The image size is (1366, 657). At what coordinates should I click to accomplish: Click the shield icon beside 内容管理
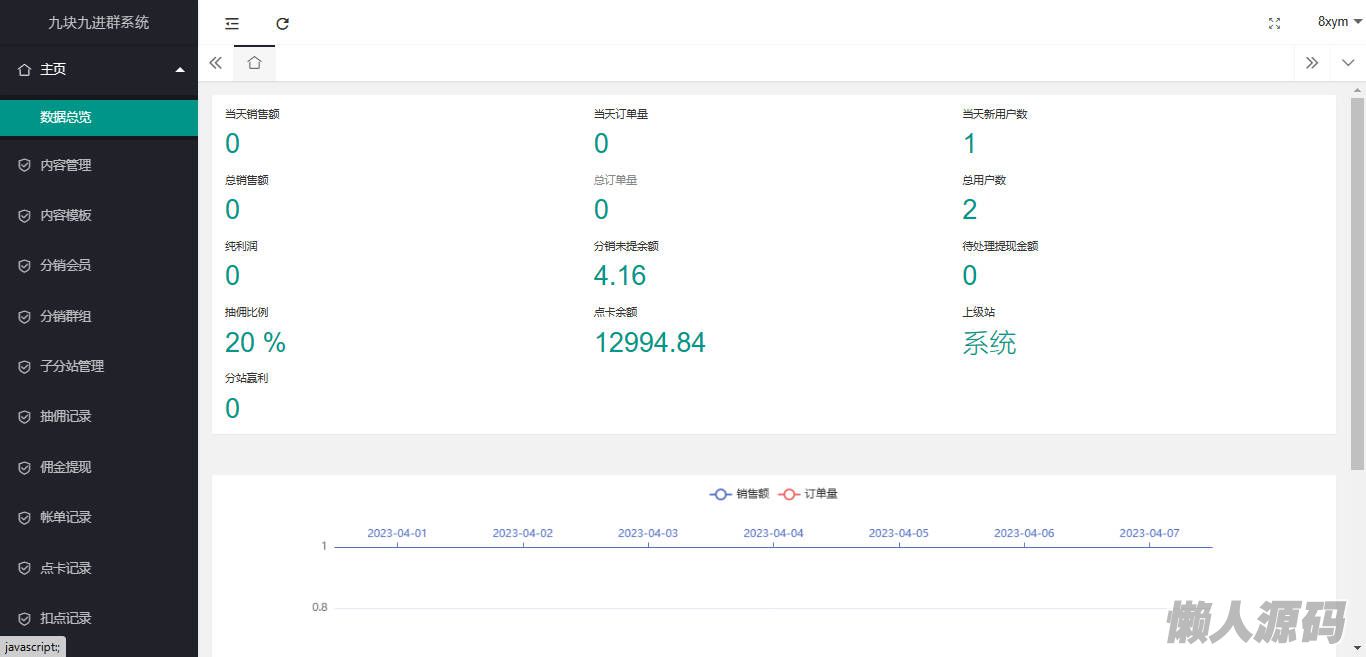click(x=24, y=165)
